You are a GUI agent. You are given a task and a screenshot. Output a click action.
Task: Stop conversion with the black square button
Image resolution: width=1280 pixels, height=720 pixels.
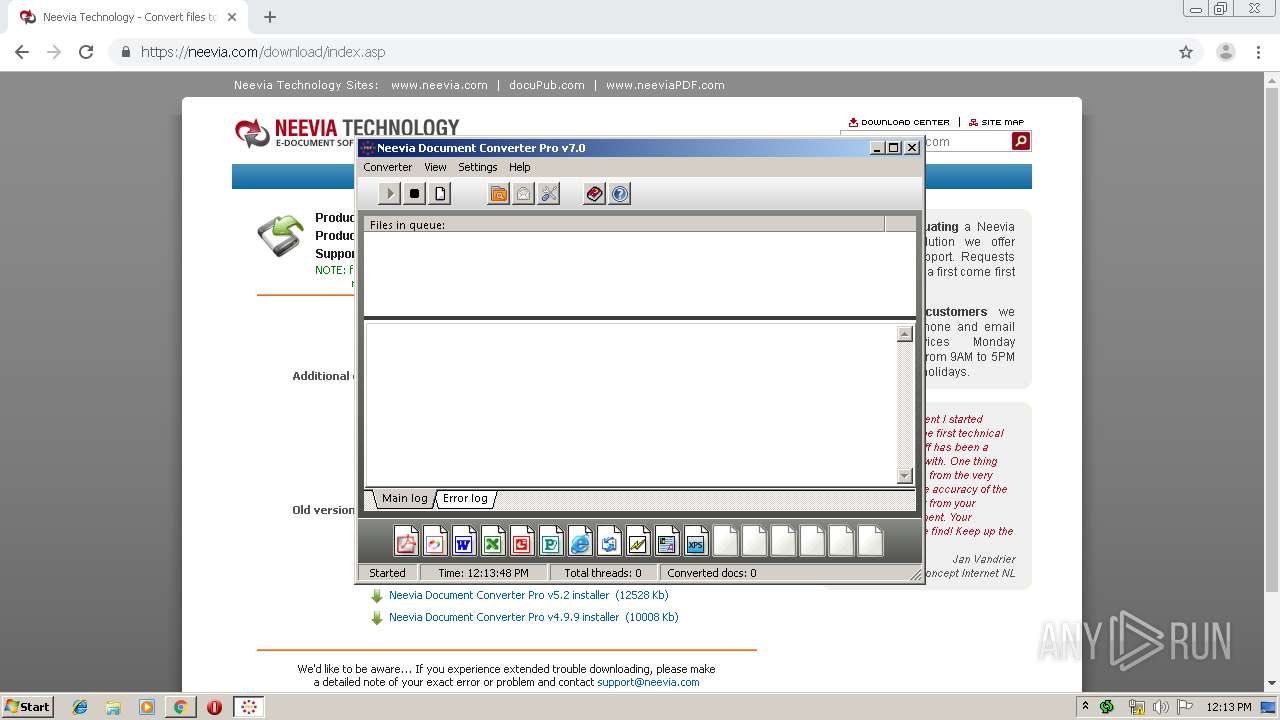click(x=415, y=194)
